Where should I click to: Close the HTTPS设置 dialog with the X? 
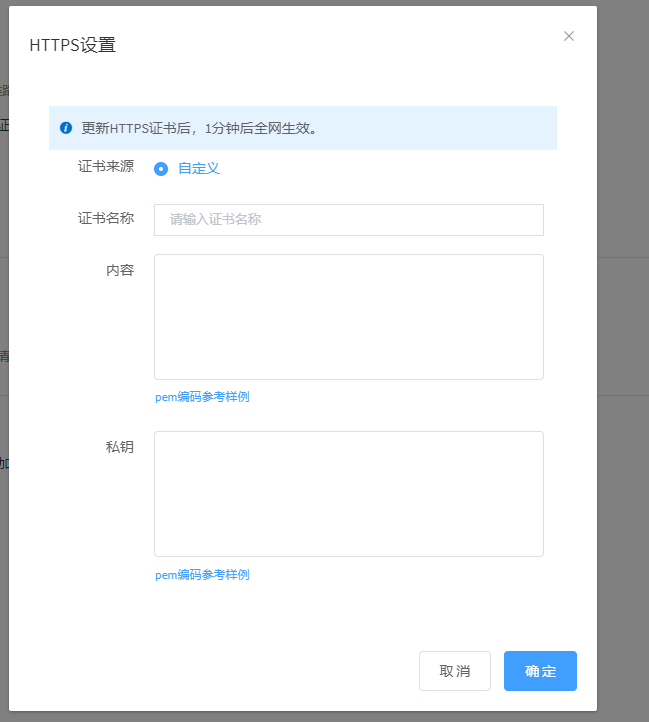(x=569, y=36)
